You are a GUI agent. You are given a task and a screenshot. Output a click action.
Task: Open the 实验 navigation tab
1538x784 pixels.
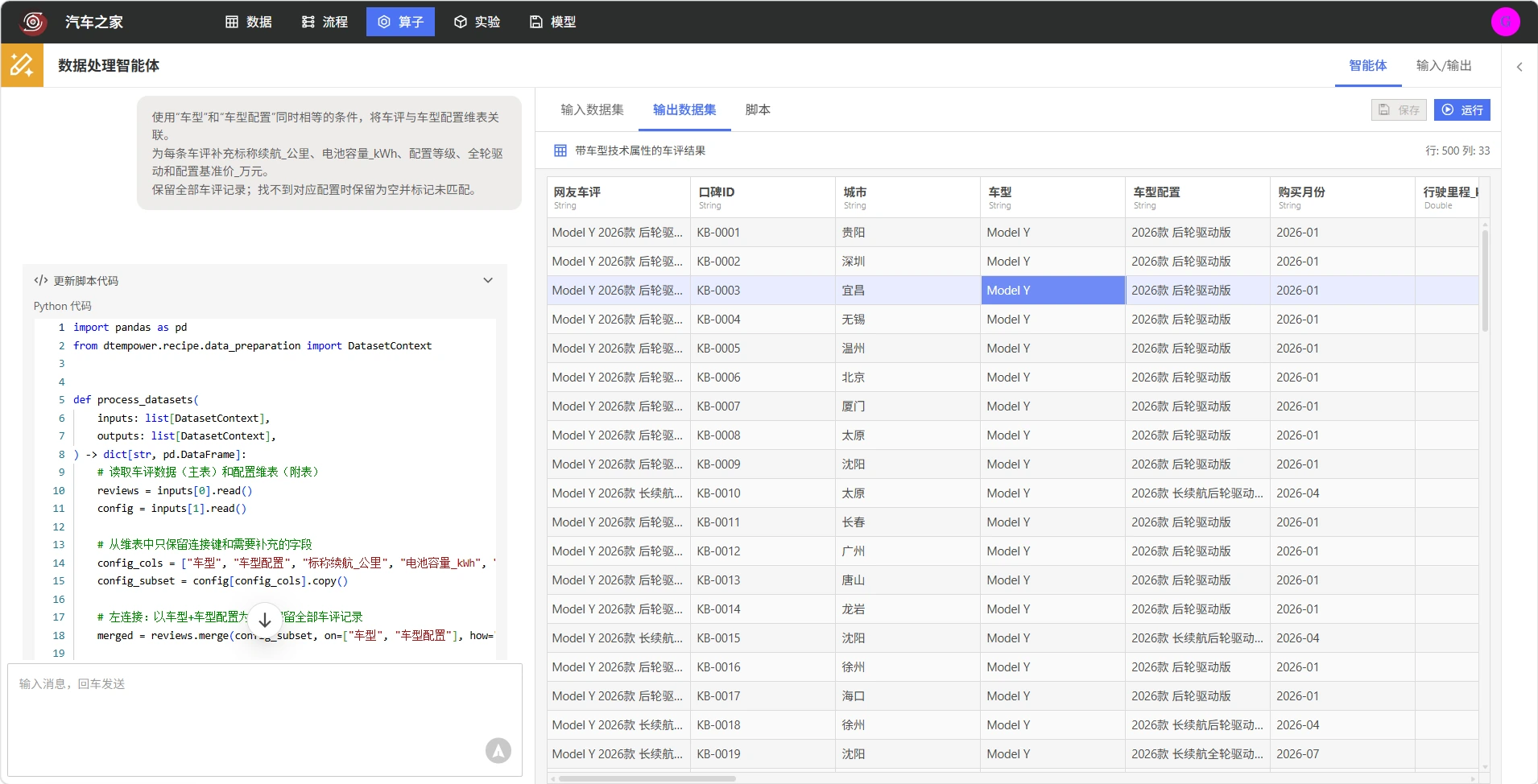click(477, 22)
